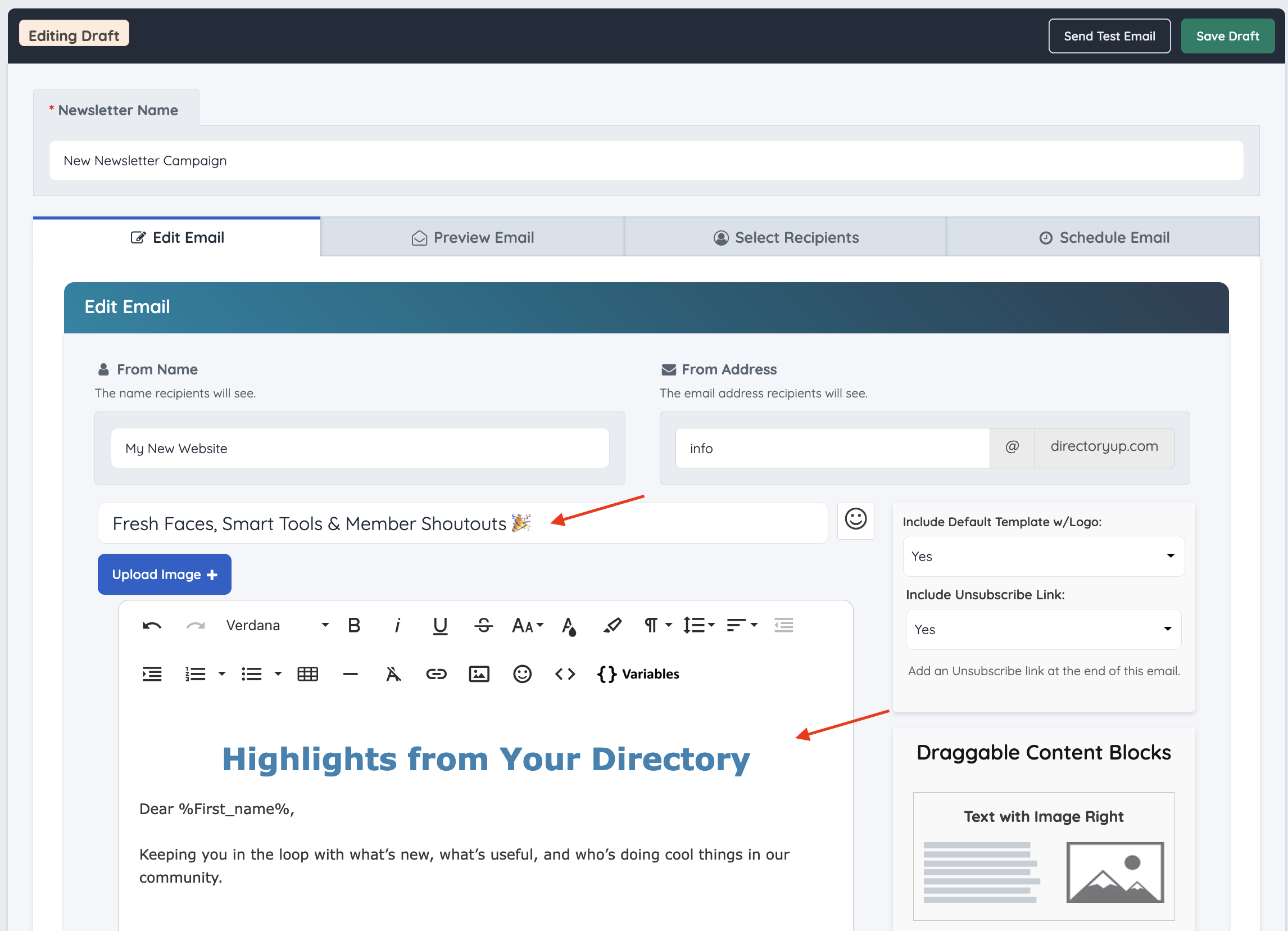The width and height of the screenshot is (1288, 931).
Task: Insert a table in editor
Action: [x=308, y=674]
